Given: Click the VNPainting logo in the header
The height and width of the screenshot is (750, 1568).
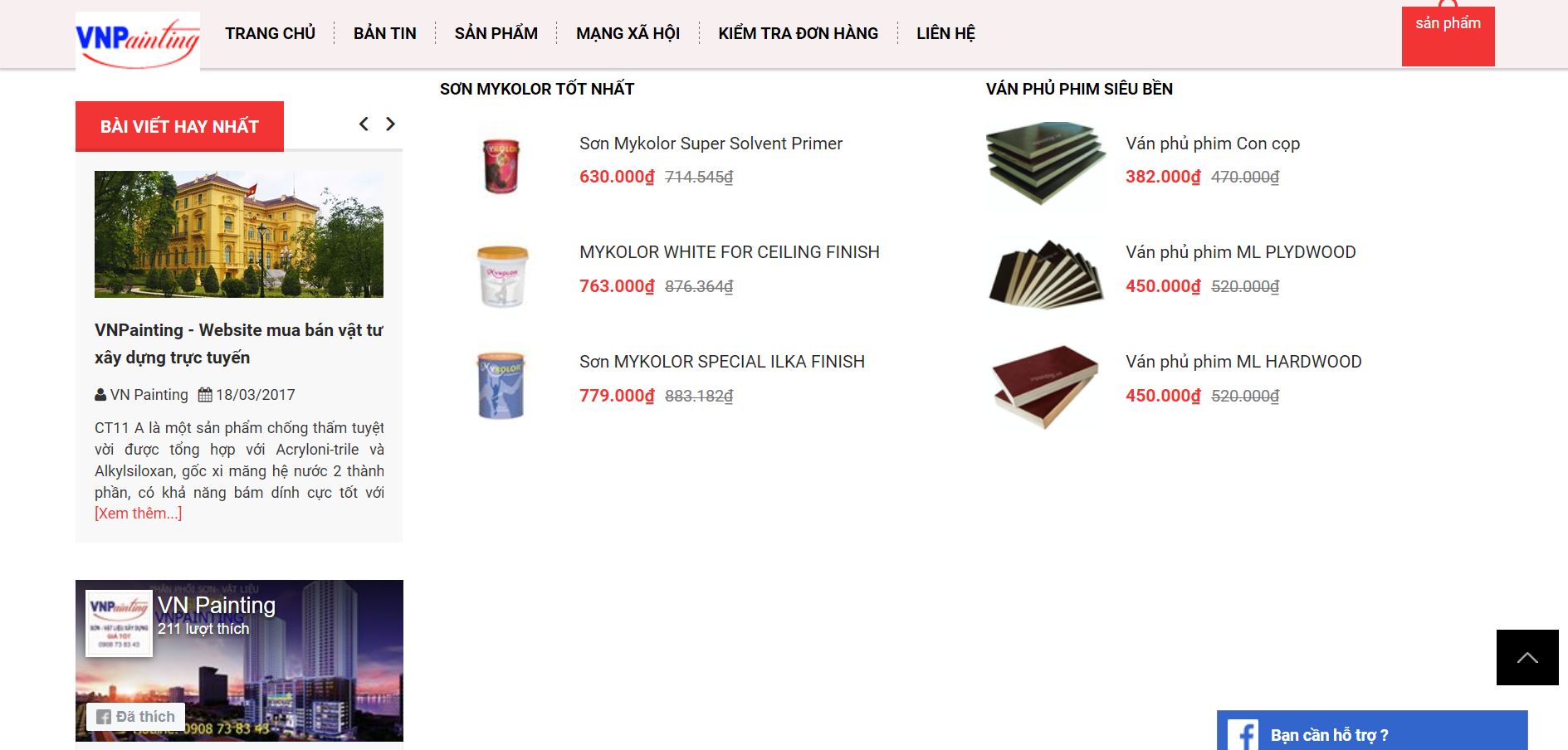Looking at the screenshot, I should (138, 42).
